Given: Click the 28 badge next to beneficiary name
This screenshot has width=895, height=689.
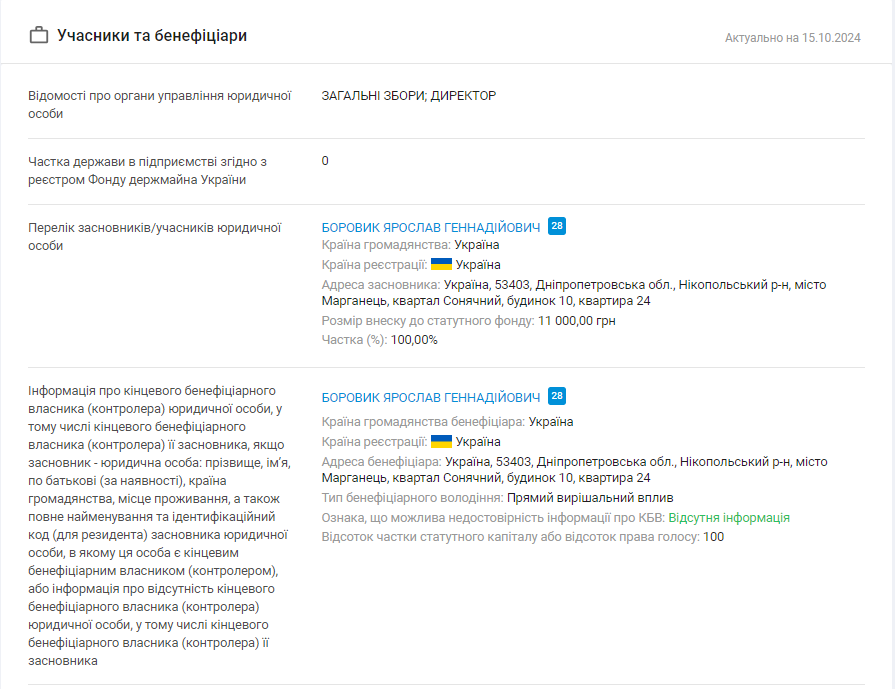Looking at the screenshot, I should [x=557, y=396].
